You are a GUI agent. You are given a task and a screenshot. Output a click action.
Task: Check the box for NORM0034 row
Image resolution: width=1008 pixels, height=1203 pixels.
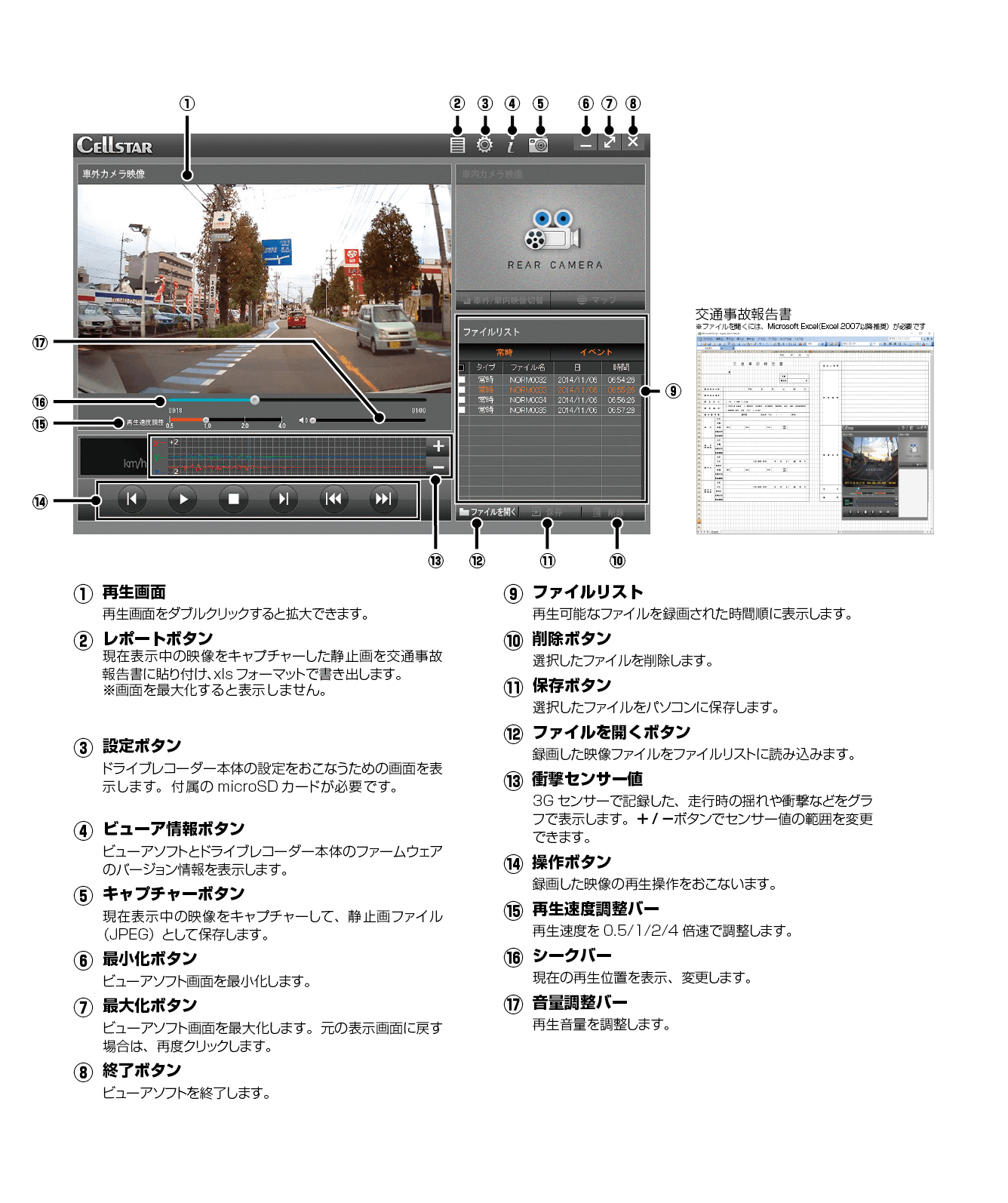click(462, 400)
